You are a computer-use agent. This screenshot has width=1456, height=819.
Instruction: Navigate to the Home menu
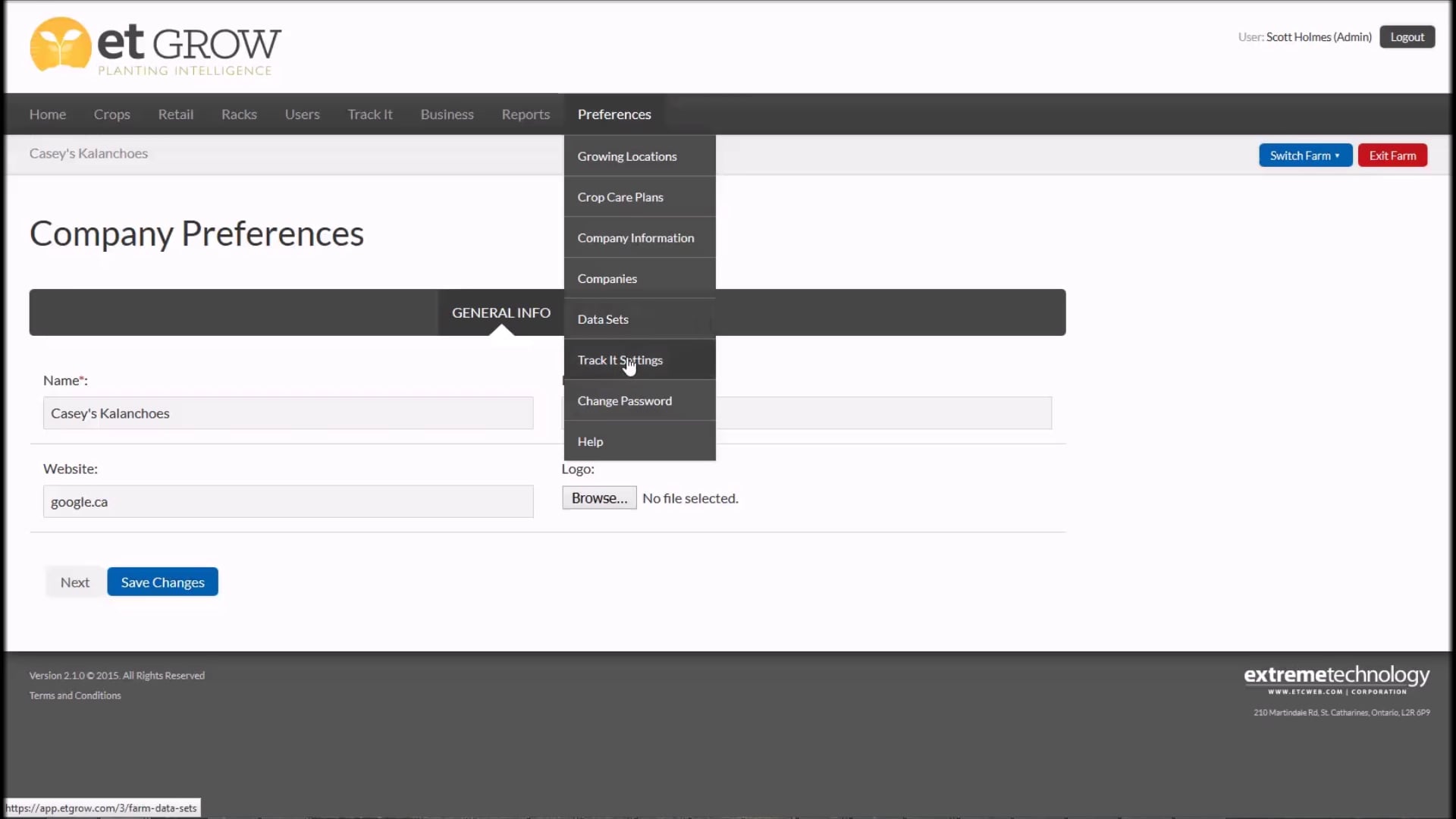(47, 114)
